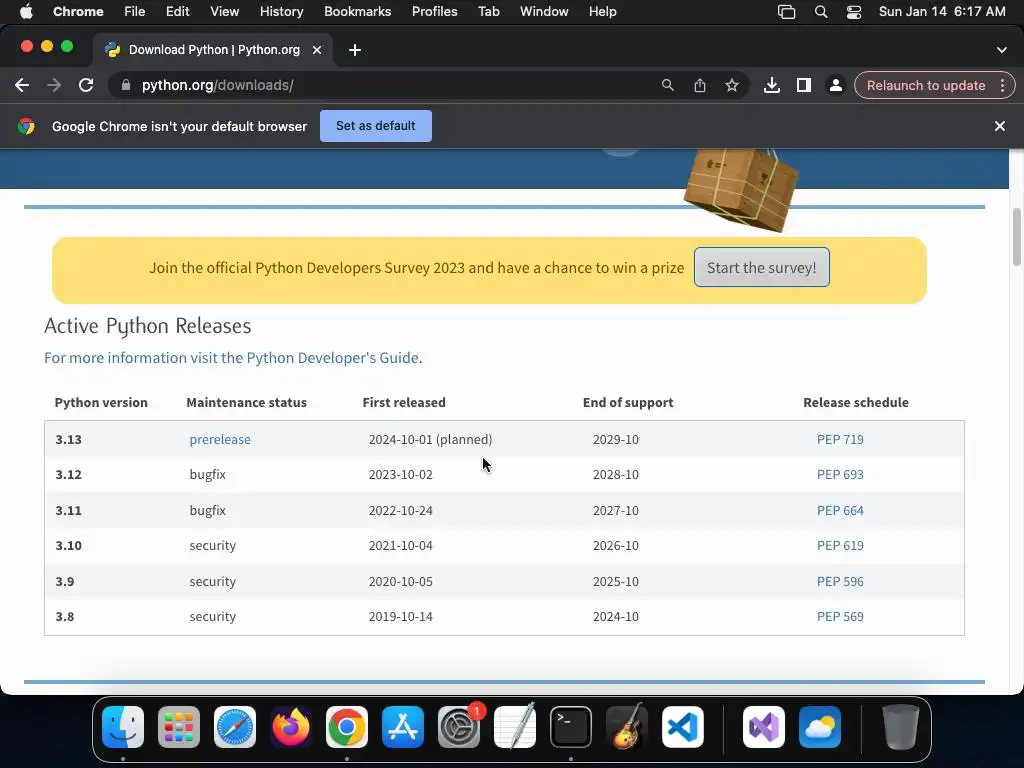This screenshot has width=1024, height=768.
Task: Open the History menu
Action: click(x=281, y=12)
